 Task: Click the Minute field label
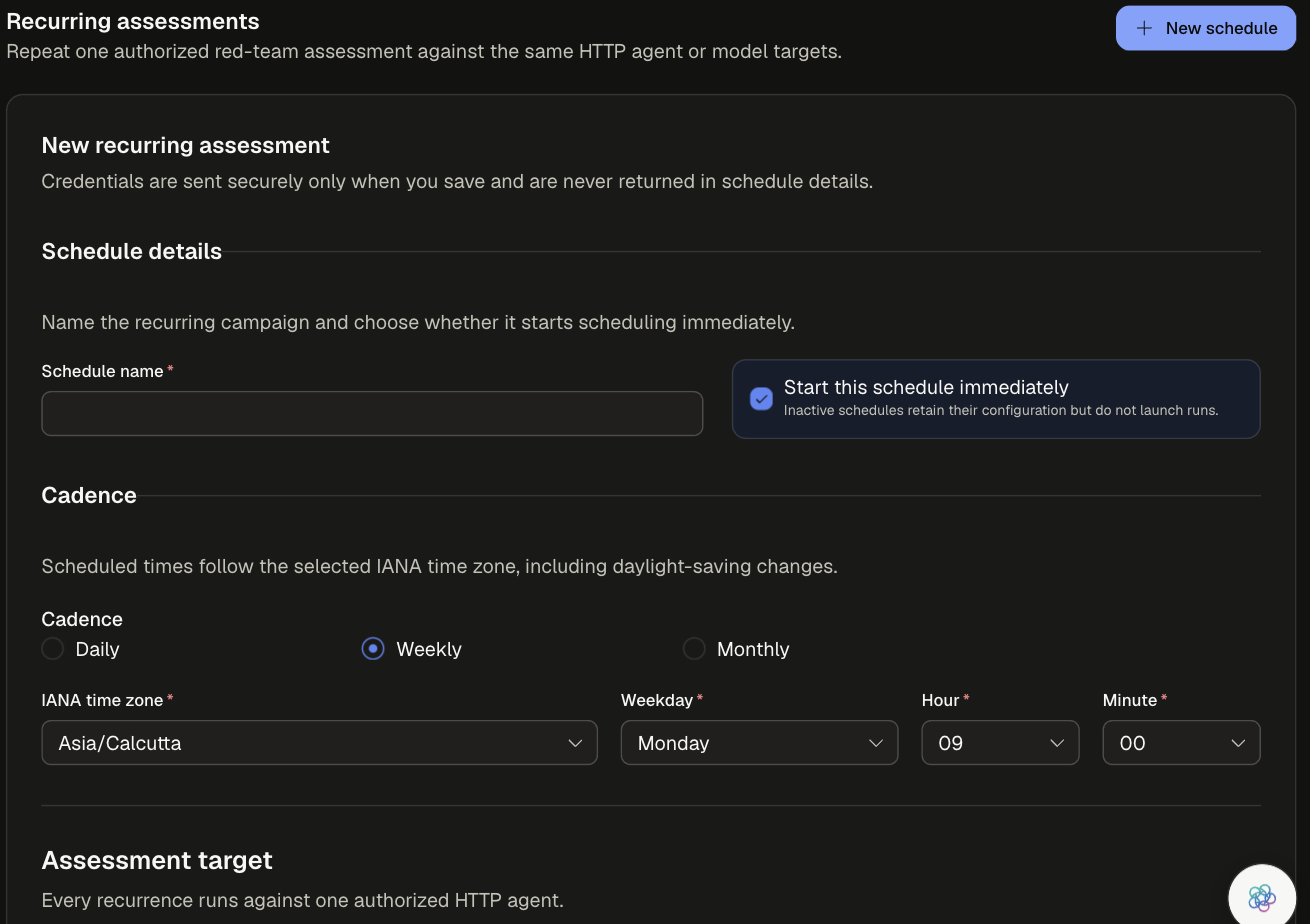click(x=1130, y=700)
